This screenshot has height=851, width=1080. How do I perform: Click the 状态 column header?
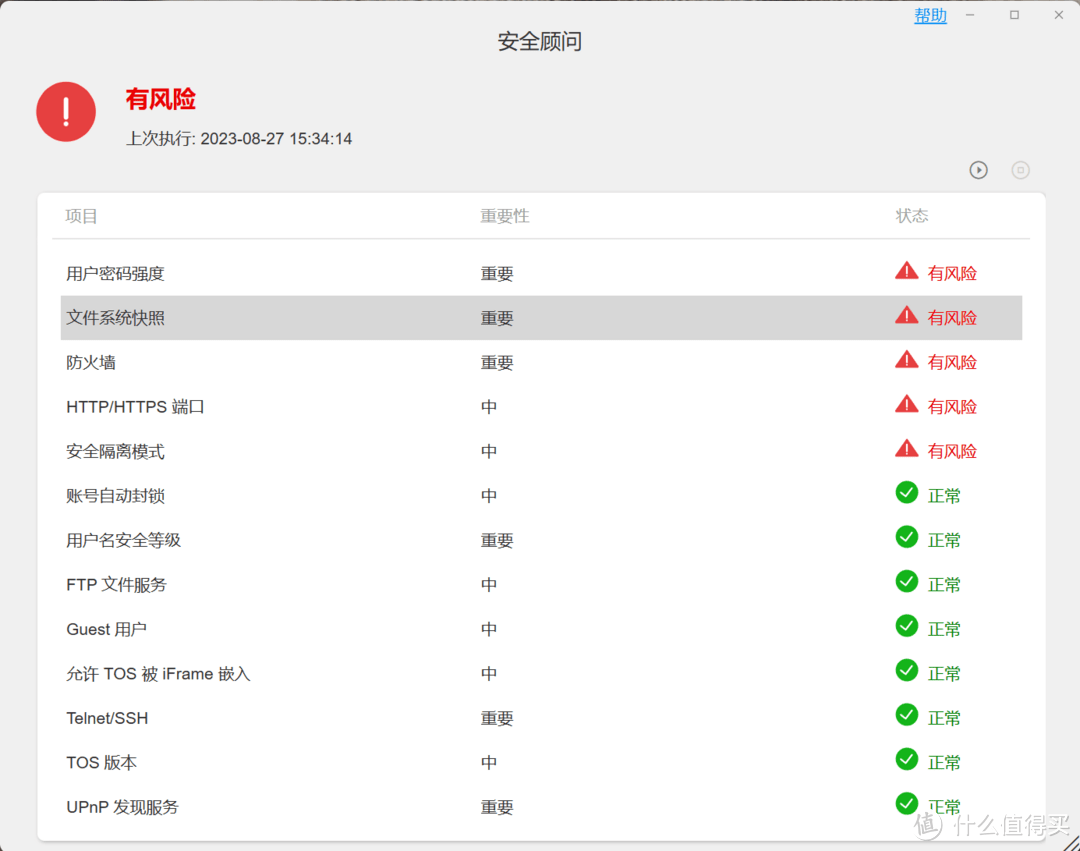(x=912, y=216)
